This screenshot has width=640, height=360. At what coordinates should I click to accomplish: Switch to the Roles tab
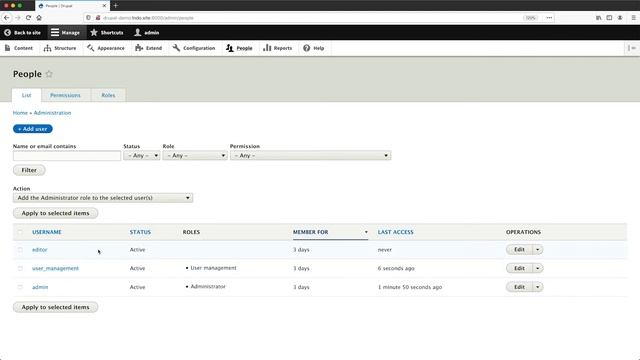[x=108, y=95]
